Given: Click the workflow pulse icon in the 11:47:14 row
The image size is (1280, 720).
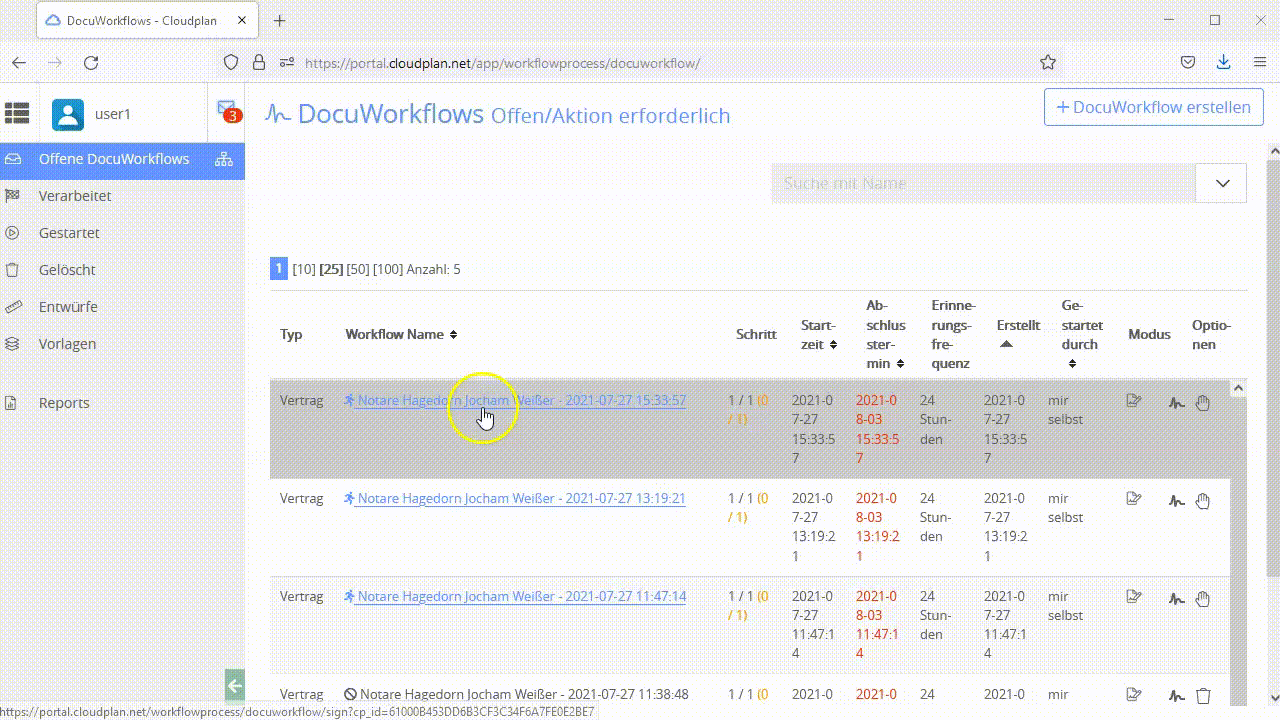Looking at the screenshot, I should [1177, 599].
